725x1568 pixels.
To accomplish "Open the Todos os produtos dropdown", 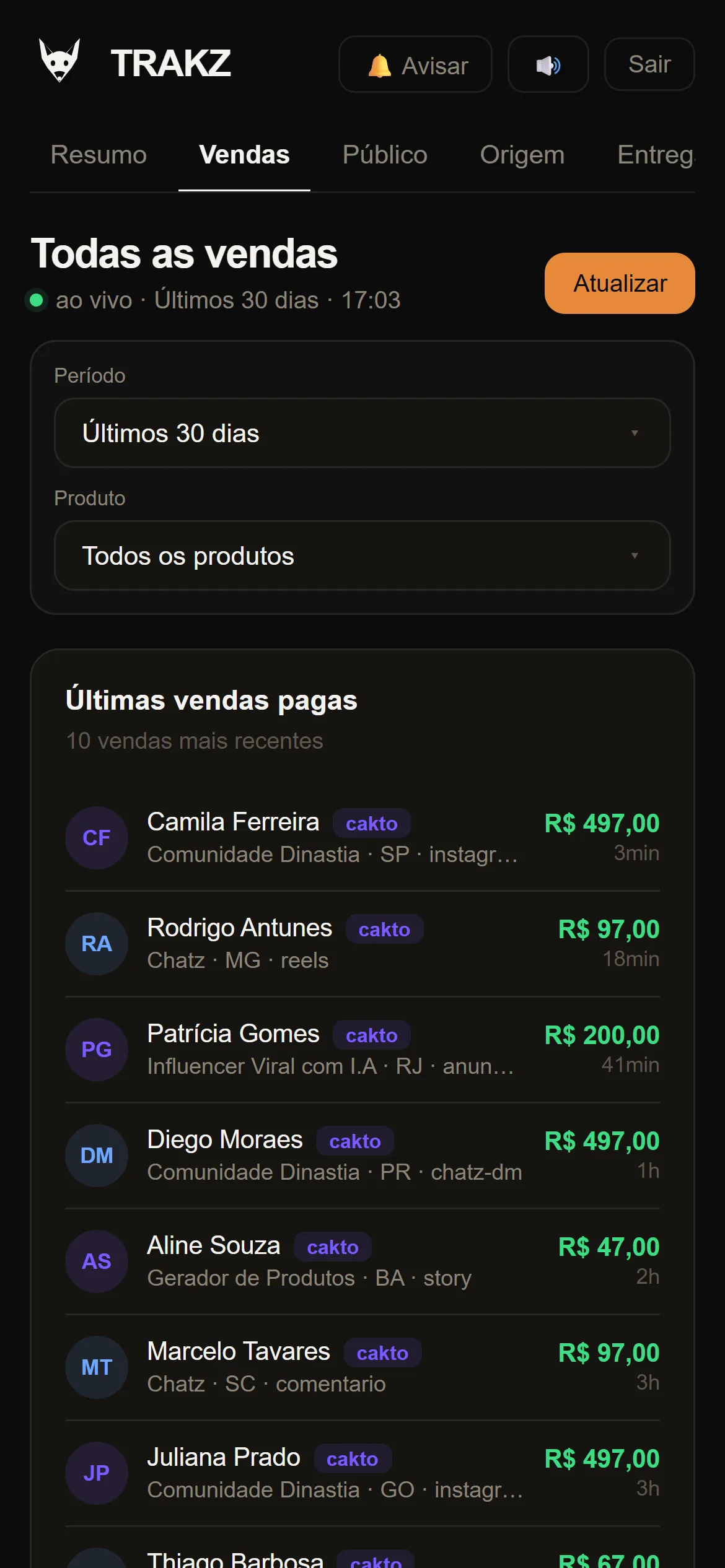I will coord(362,555).
